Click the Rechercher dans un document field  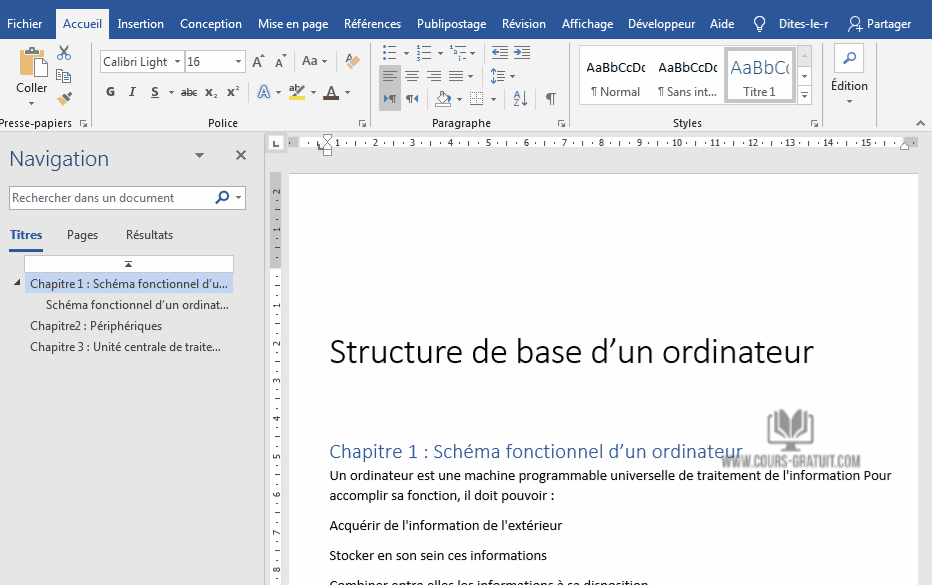[112, 198]
